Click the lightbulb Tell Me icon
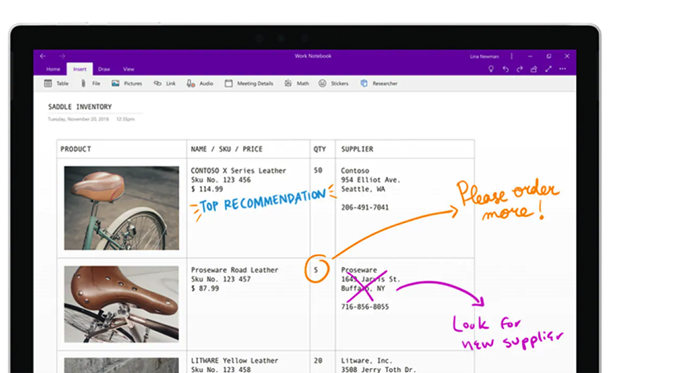678x373 pixels. click(x=491, y=69)
